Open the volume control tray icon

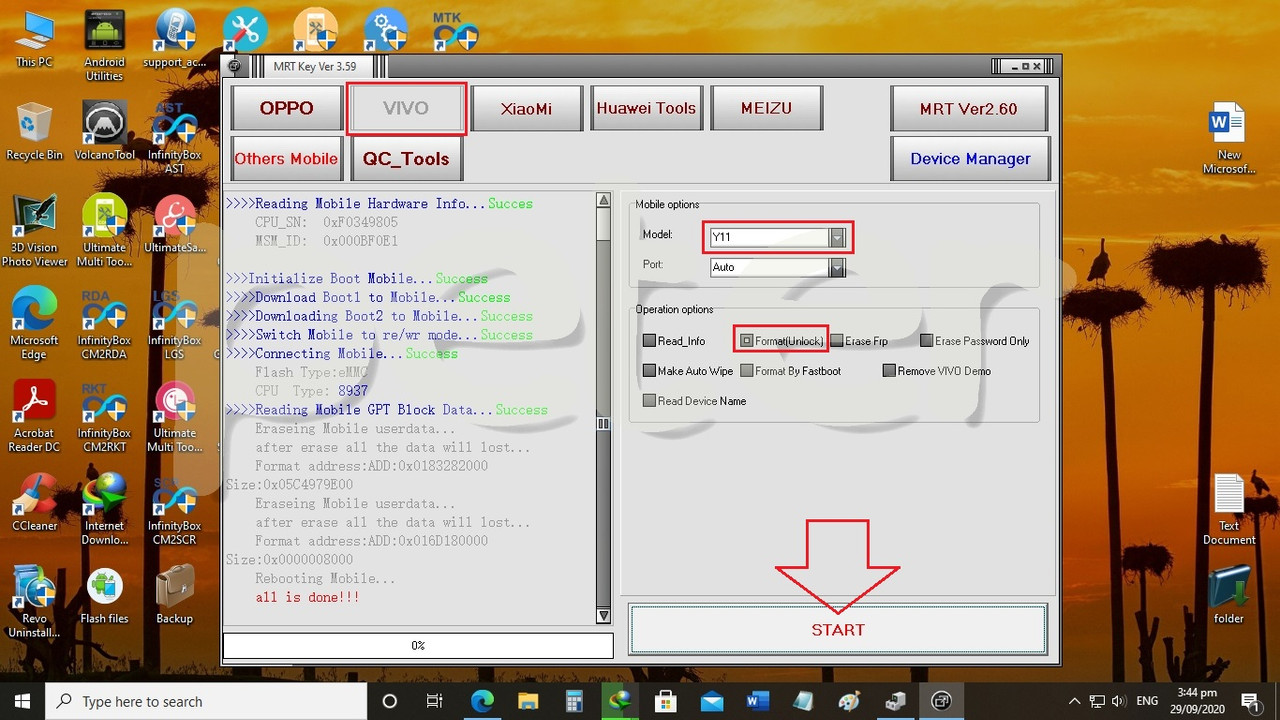[1118, 701]
